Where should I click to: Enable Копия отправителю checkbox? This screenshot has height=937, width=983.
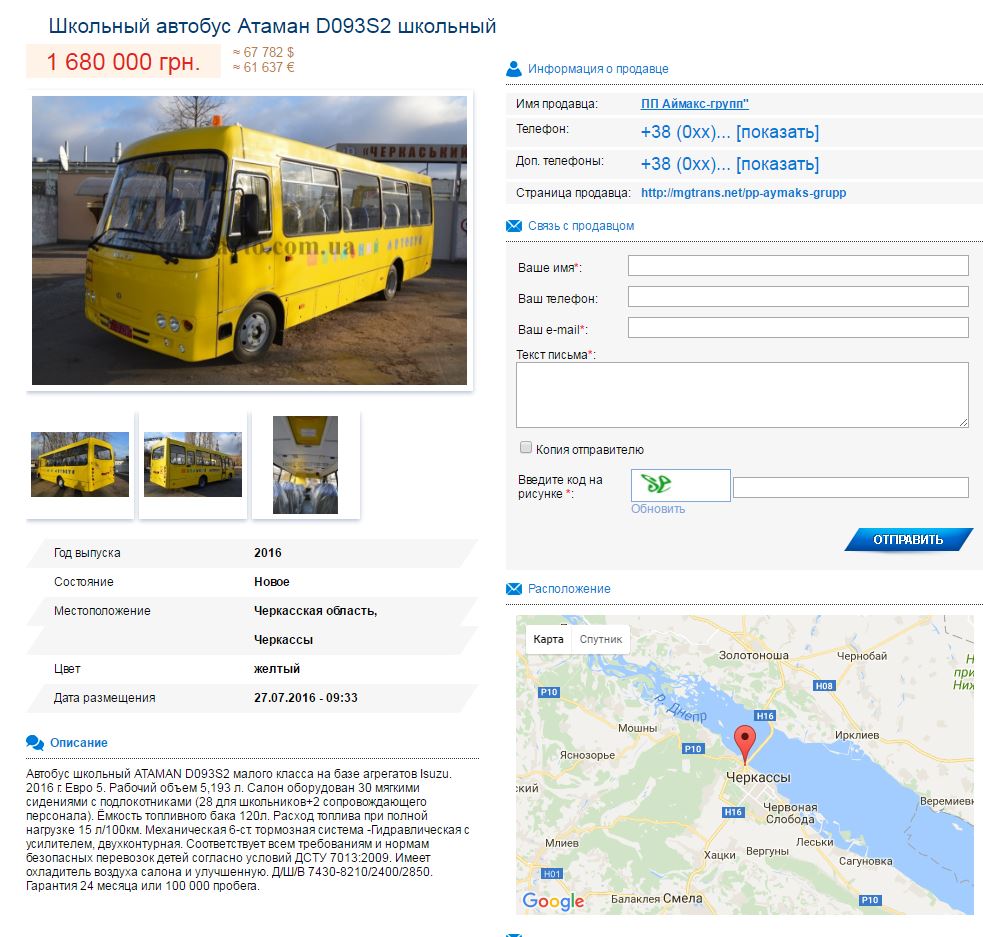point(526,448)
